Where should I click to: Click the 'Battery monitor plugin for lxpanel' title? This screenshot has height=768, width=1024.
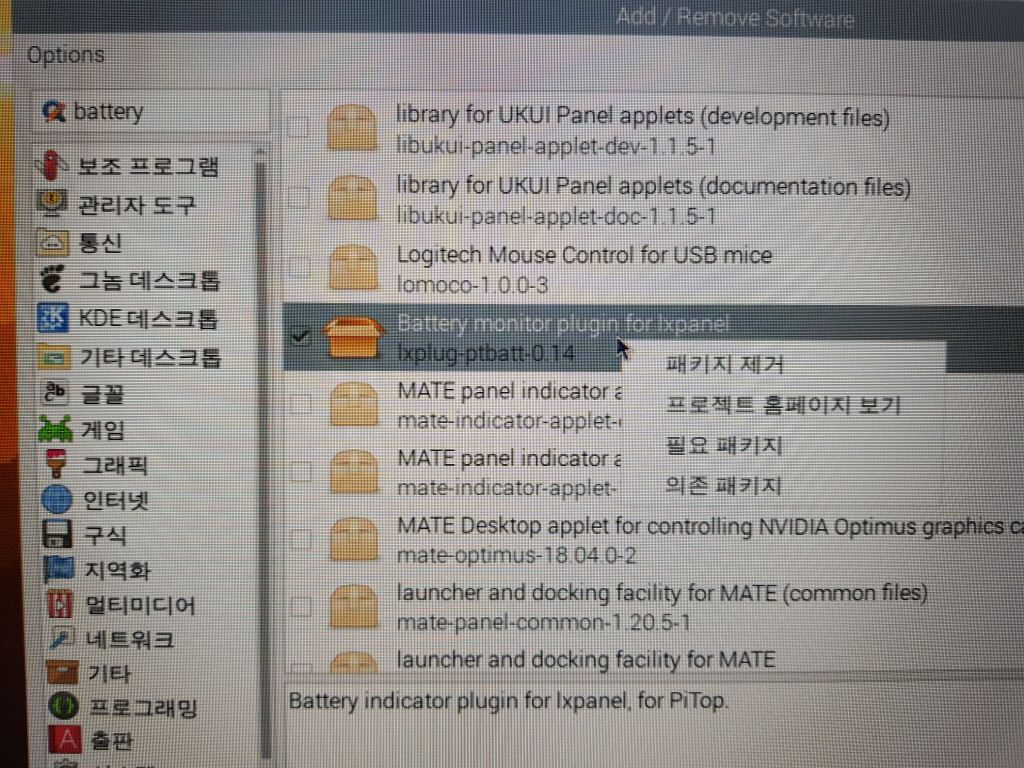click(563, 323)
